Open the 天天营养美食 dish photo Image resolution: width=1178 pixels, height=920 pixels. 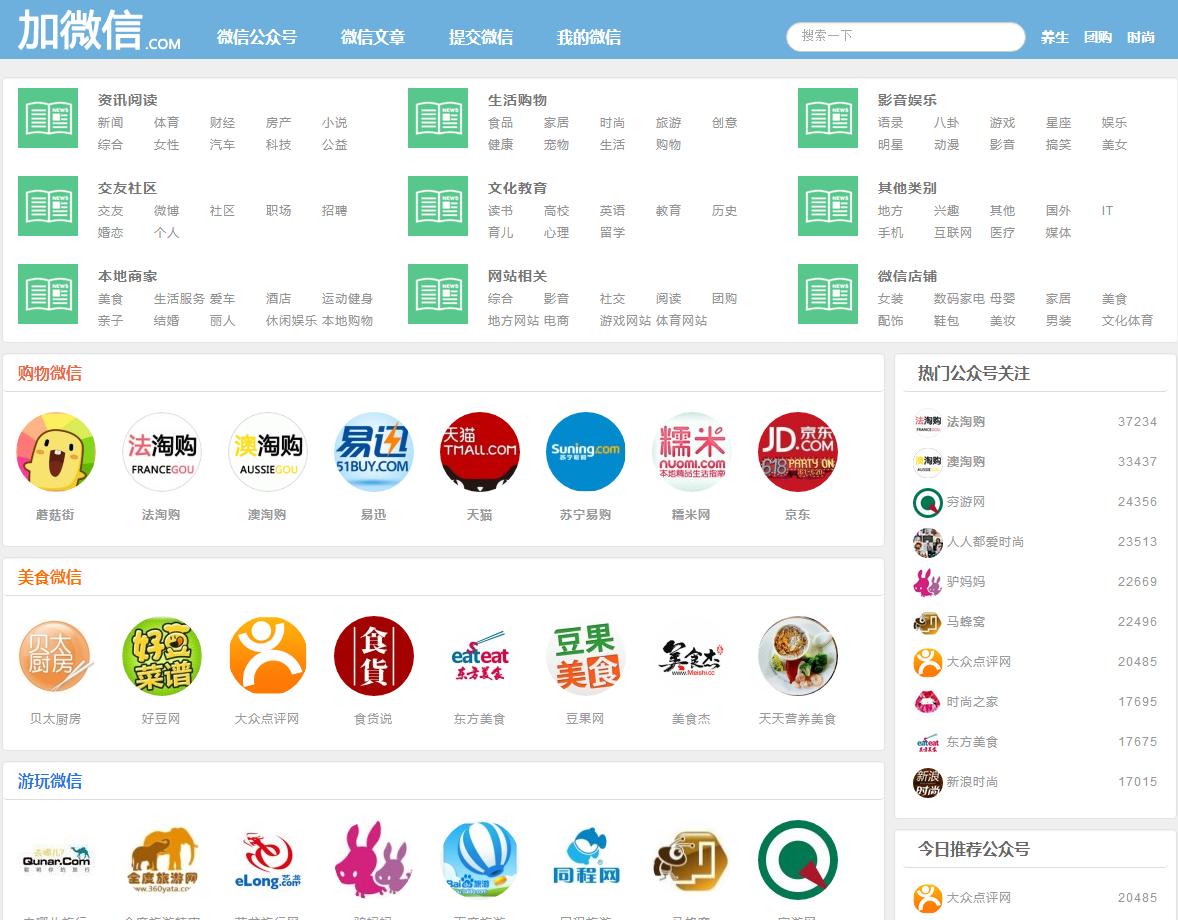pos(797,656)
